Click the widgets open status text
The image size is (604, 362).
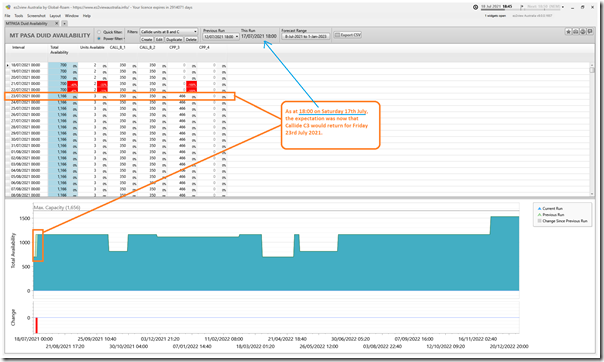(495, 16)
